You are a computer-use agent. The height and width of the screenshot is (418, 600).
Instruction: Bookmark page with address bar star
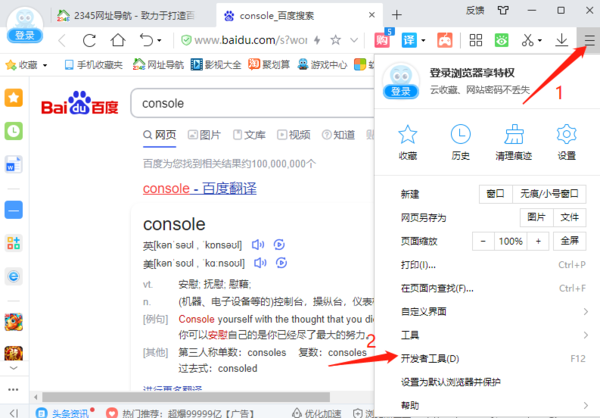[336, 40]
